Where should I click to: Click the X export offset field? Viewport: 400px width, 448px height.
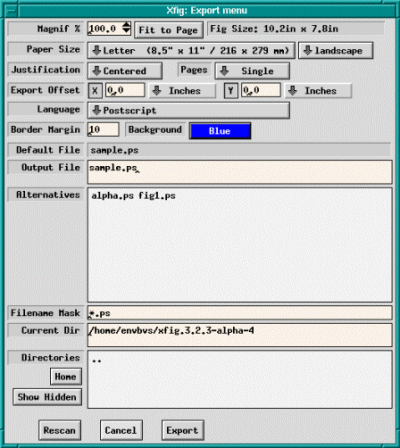point(125,90)
